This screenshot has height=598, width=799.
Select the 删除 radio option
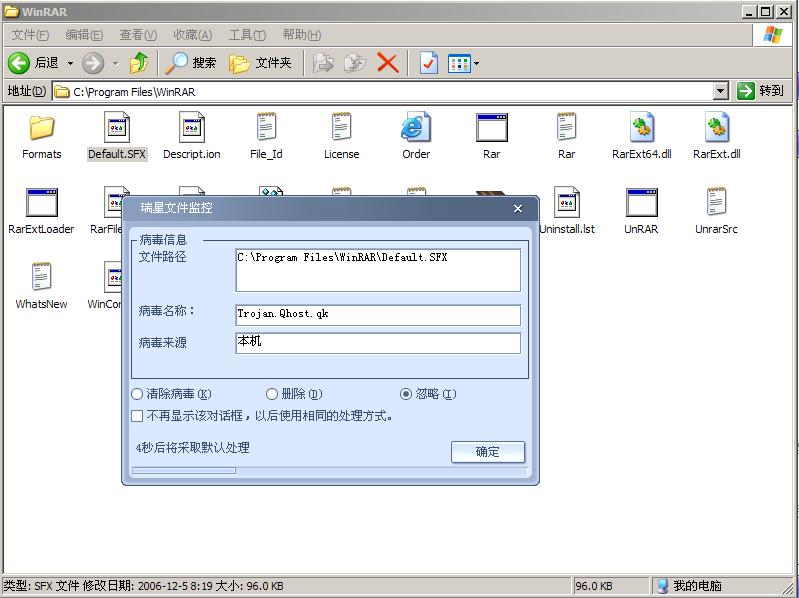(x=272, y=394)
